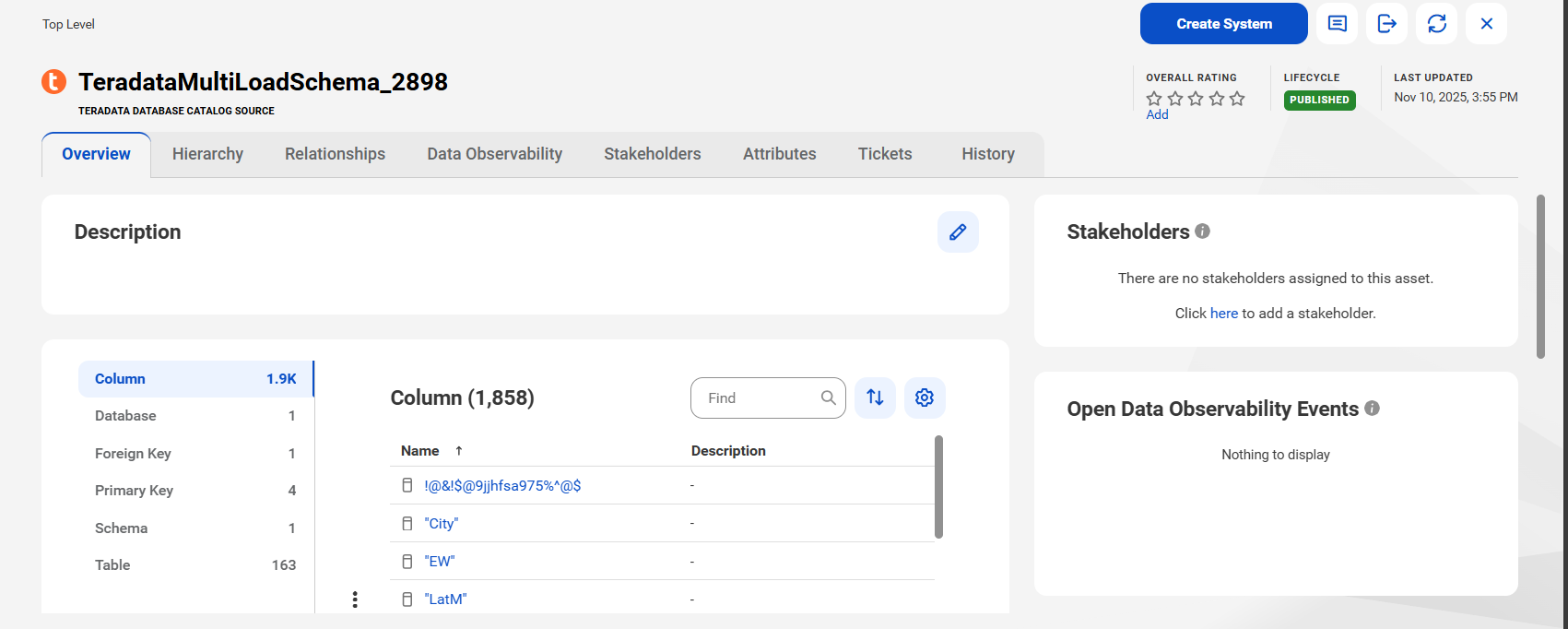
Task: Open the Data Observability tab
Action: 494,154
